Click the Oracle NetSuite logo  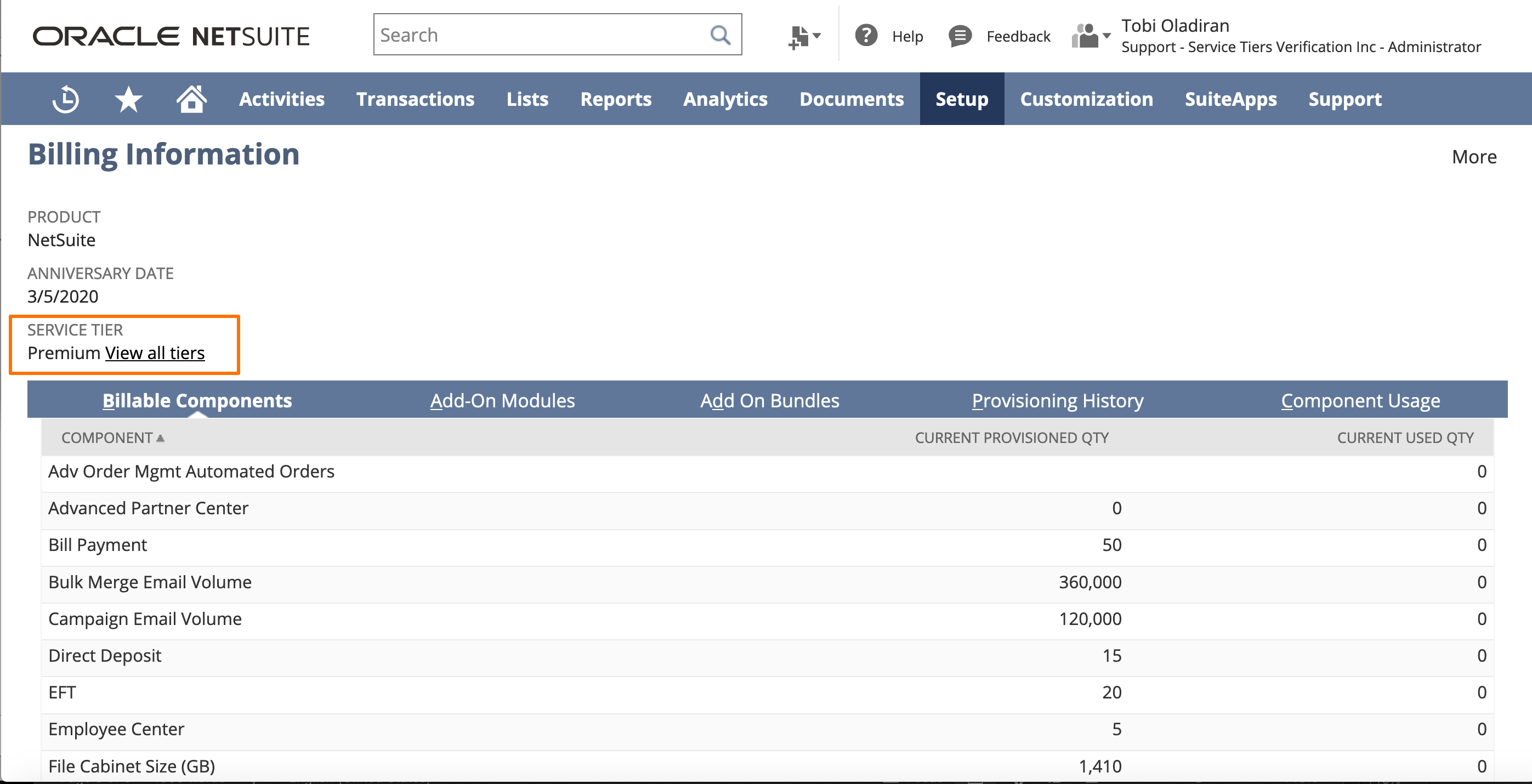coord(171,36)
